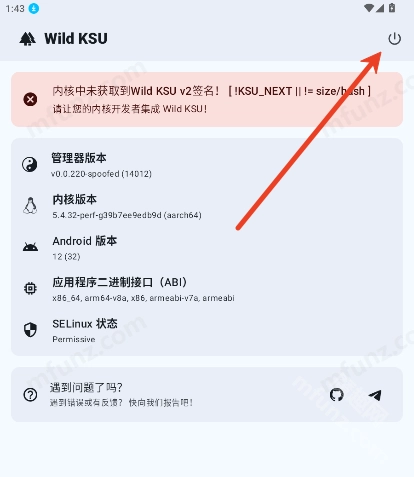
Task: Tap the power reboot icon
Action: 394,39
